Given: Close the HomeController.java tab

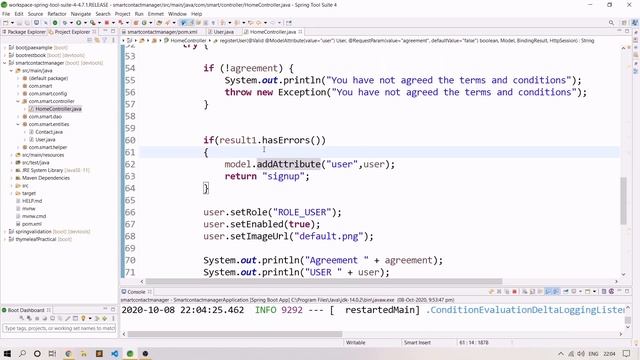Looking at the screenshot, I should (300, 31).
